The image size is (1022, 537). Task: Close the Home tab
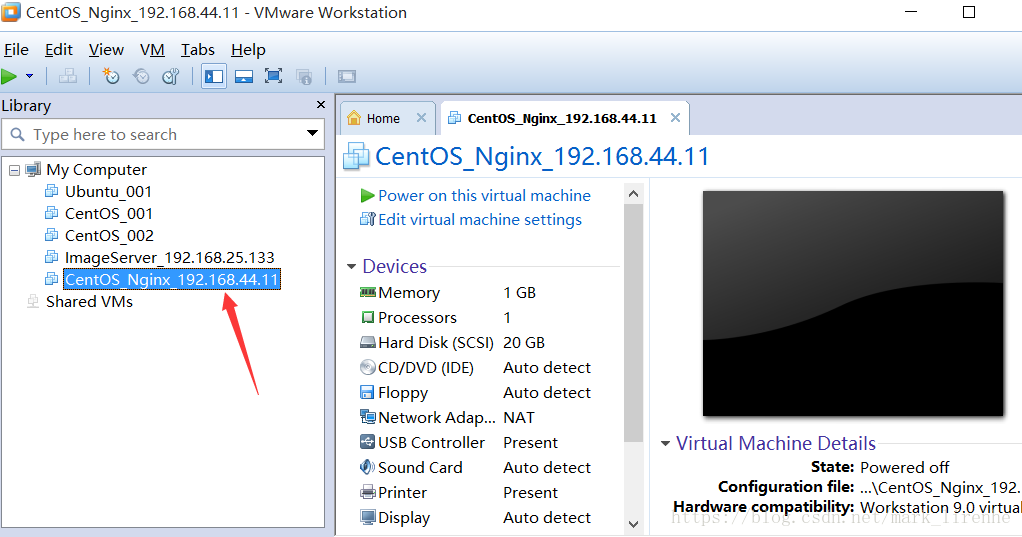(421, 117)
